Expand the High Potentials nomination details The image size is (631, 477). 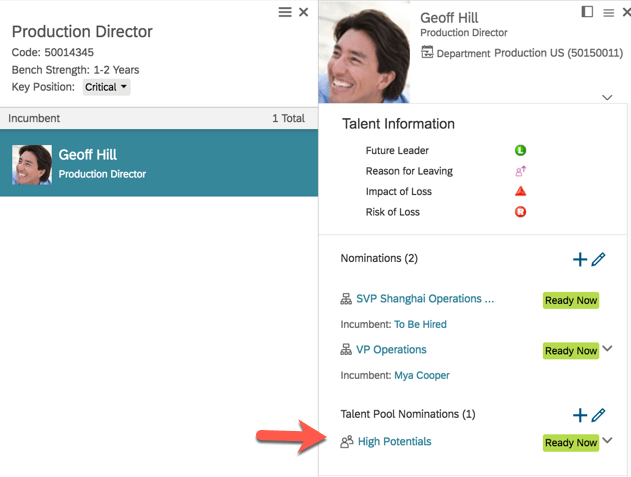tap(608, 441)
